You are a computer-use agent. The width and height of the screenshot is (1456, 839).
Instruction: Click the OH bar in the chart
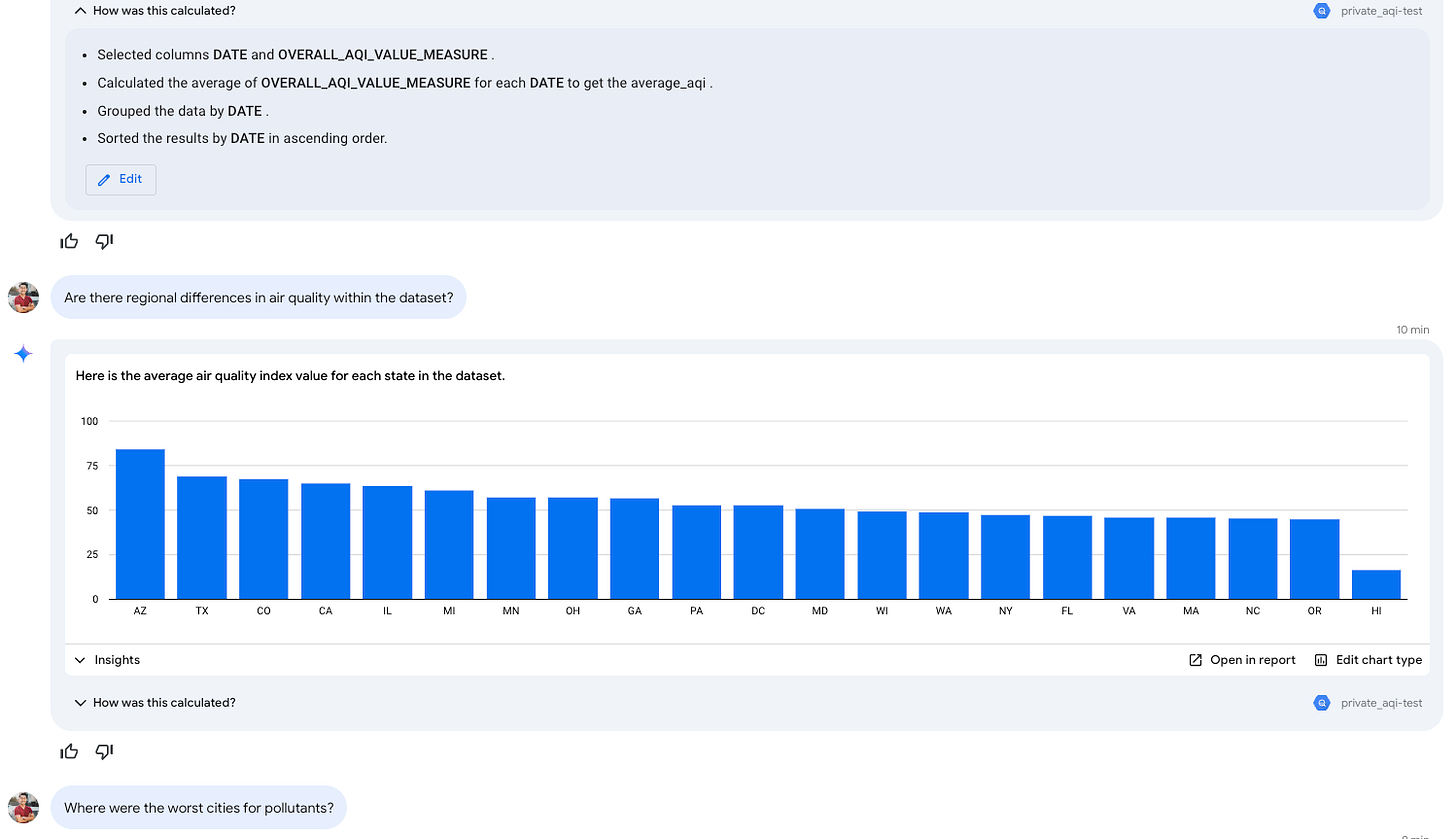click(573, 548)
